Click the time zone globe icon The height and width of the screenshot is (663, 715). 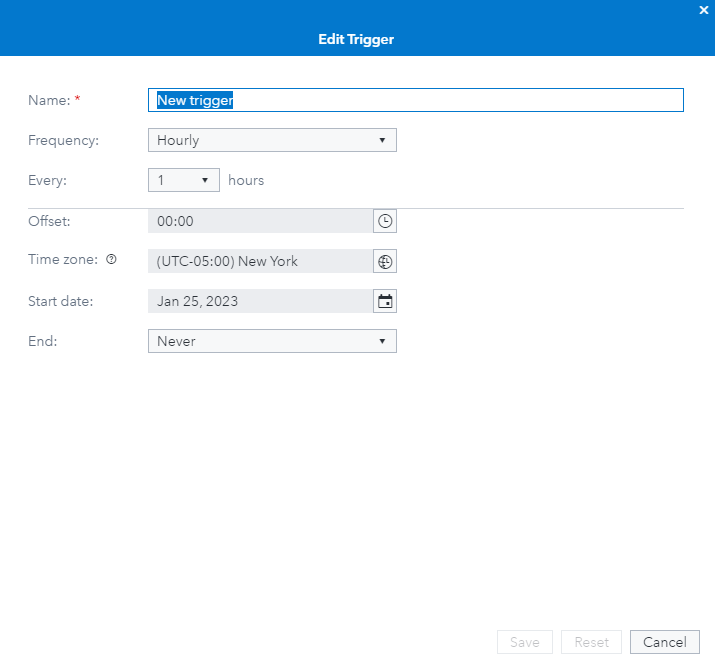point(385,261)
